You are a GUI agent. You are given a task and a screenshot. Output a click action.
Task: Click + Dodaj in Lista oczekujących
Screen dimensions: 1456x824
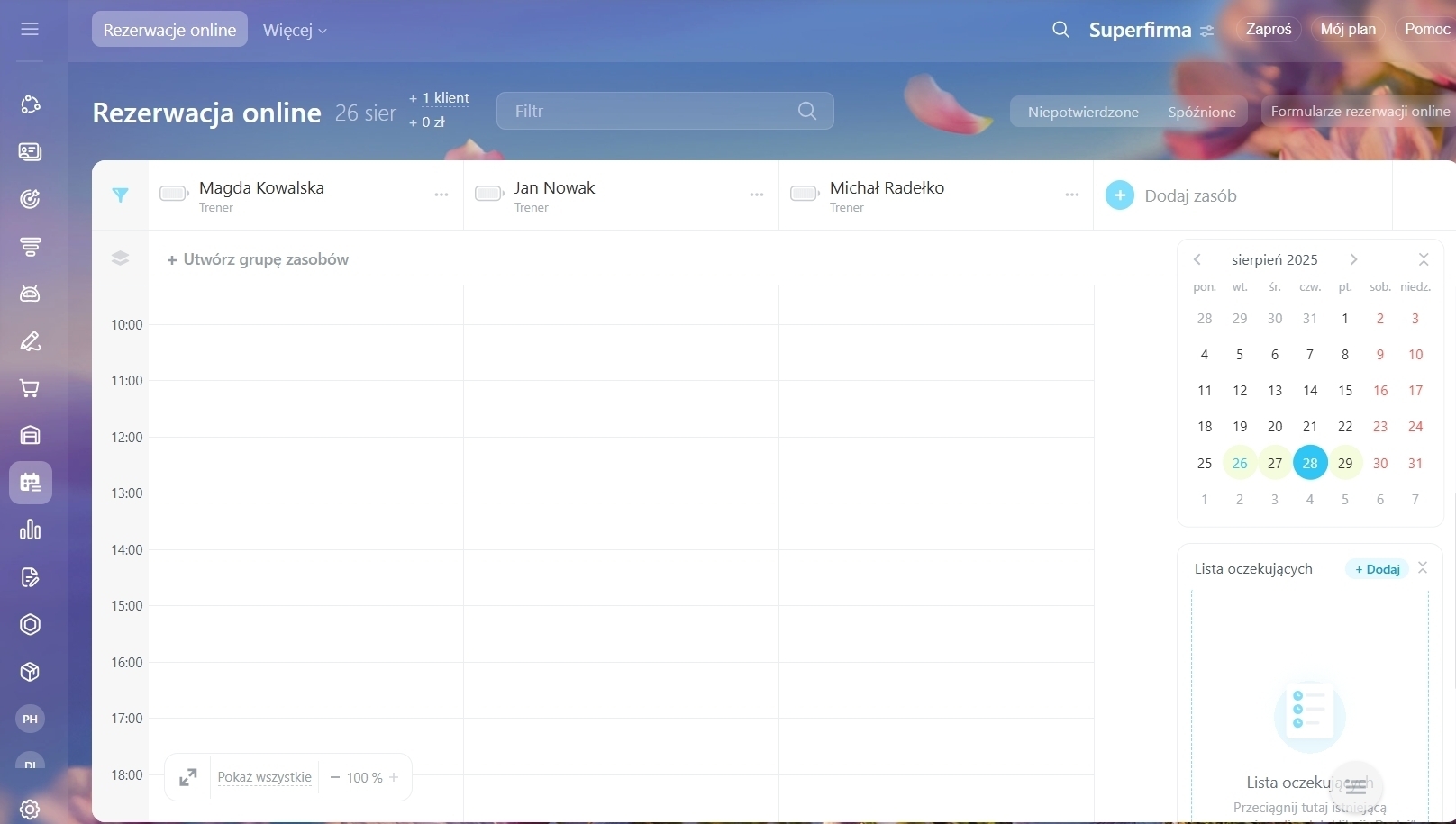click(x=1377, y=569)
